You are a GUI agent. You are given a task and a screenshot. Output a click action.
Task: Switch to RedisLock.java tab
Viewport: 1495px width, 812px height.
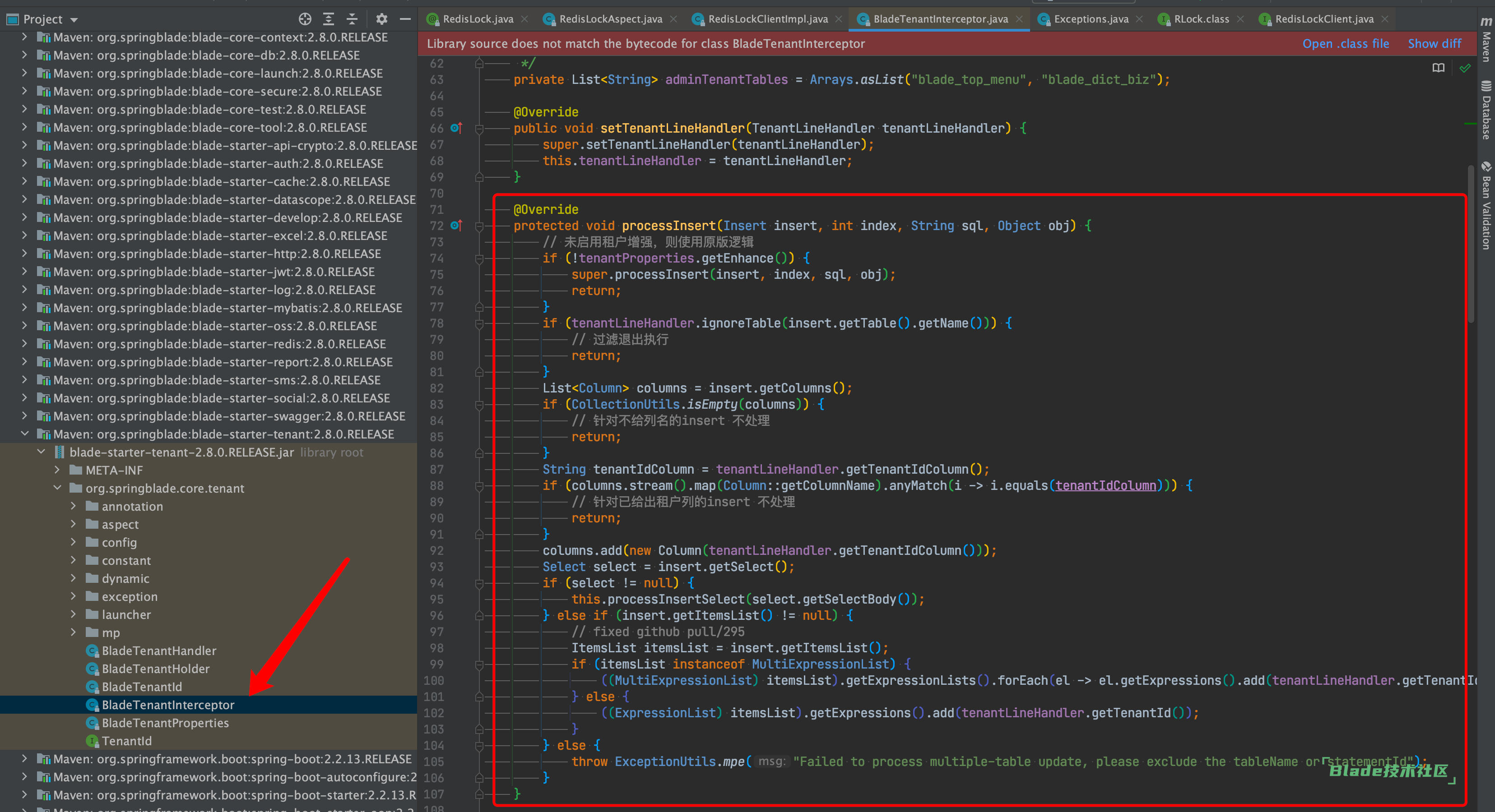[x=478, y=19]
